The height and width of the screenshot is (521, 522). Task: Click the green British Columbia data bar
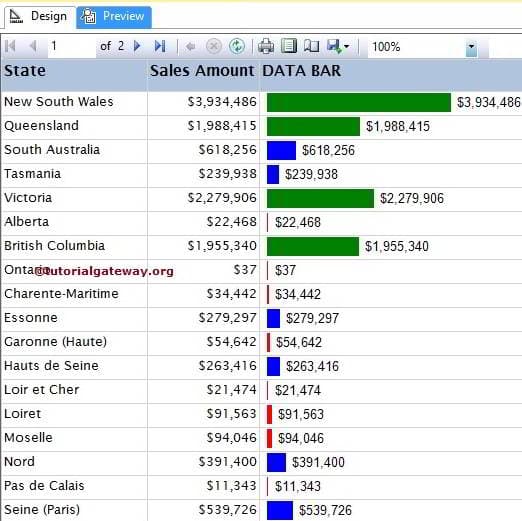313,247
